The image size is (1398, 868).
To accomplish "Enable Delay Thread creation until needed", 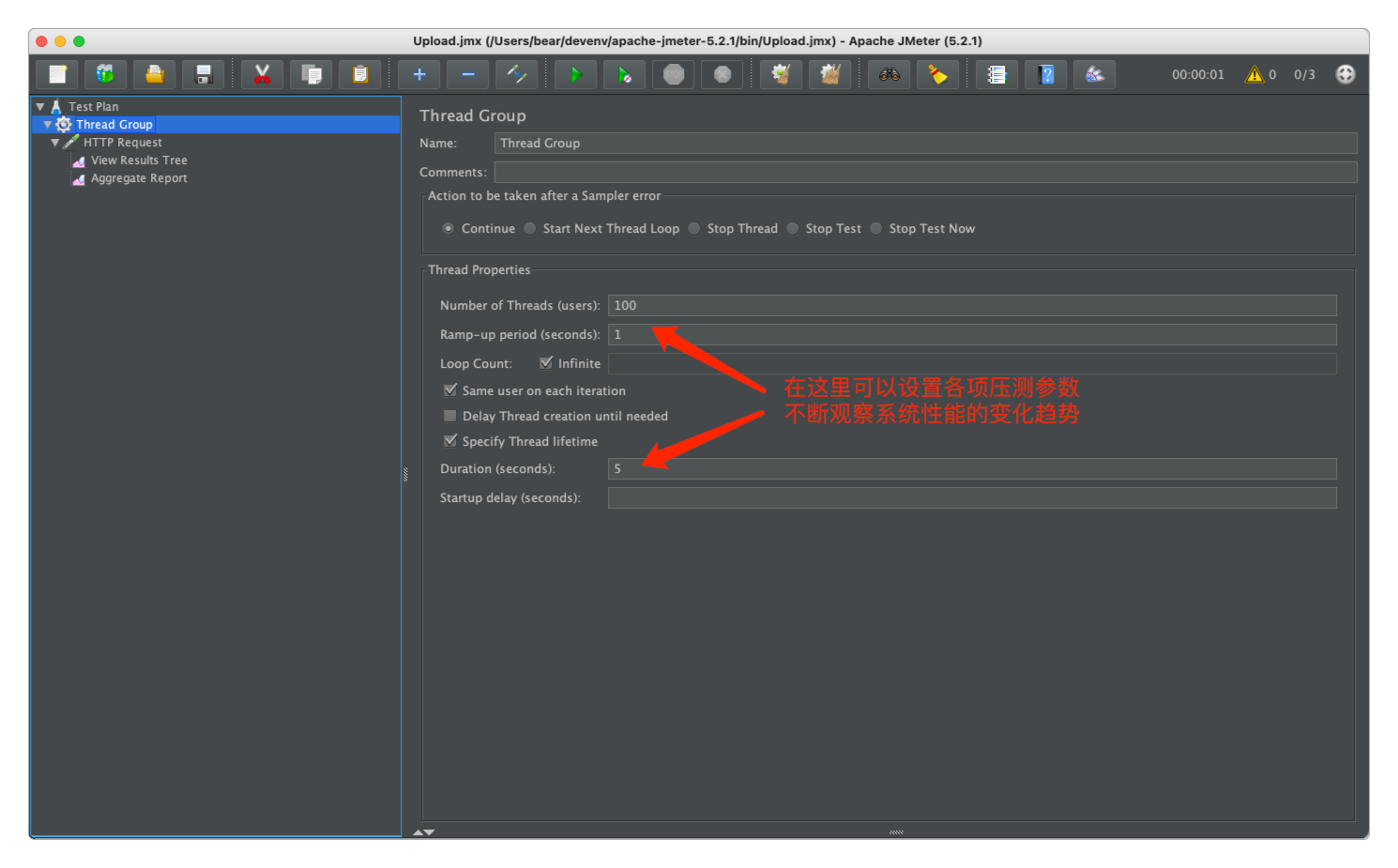I will point(450,415).
